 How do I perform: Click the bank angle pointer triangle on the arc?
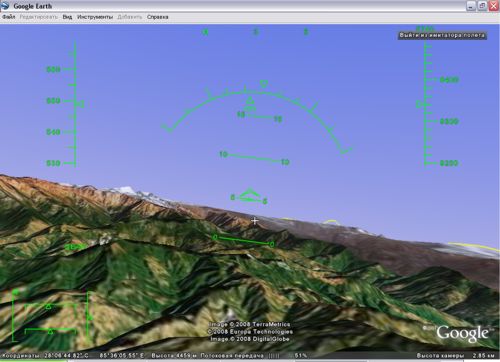pos(250,100)
